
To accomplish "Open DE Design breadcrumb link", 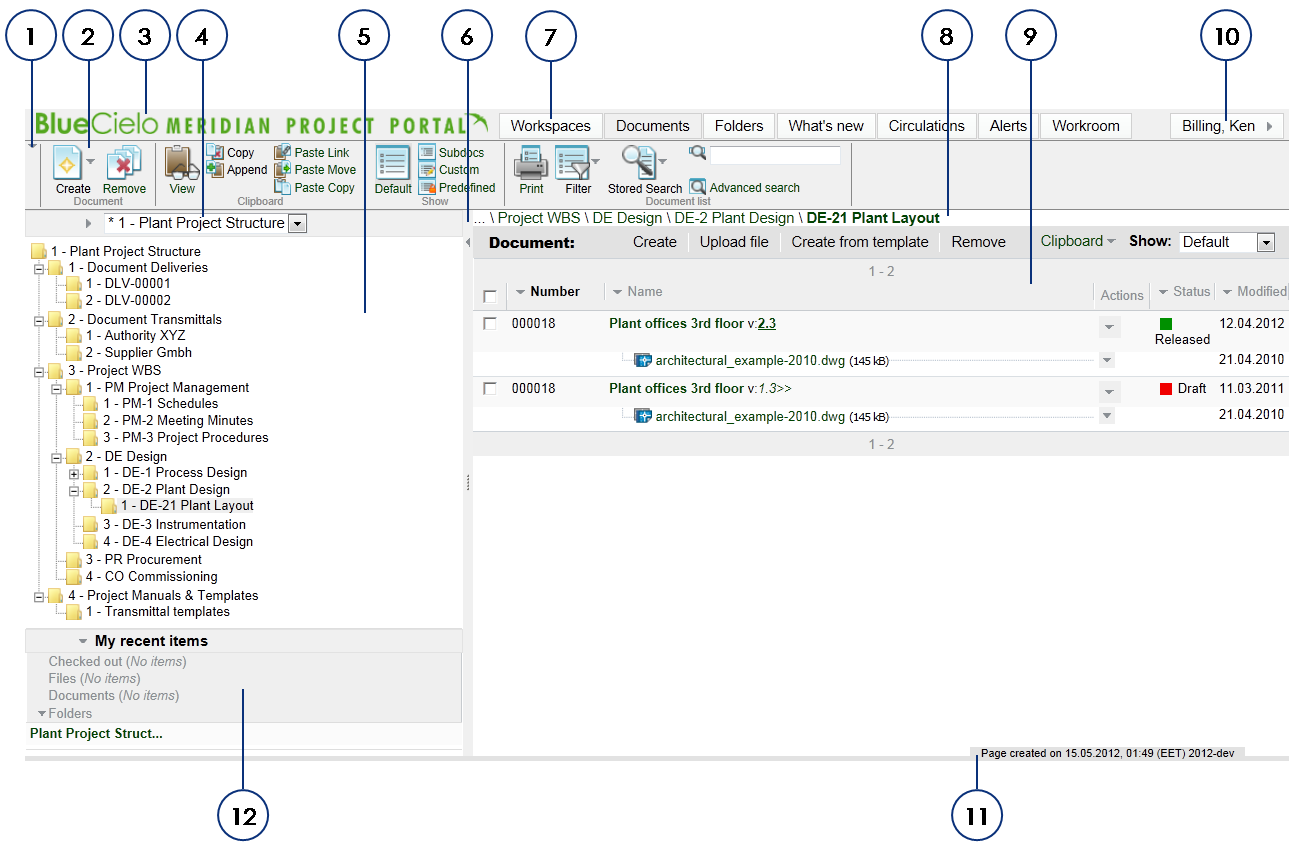I will click(627, 218).
